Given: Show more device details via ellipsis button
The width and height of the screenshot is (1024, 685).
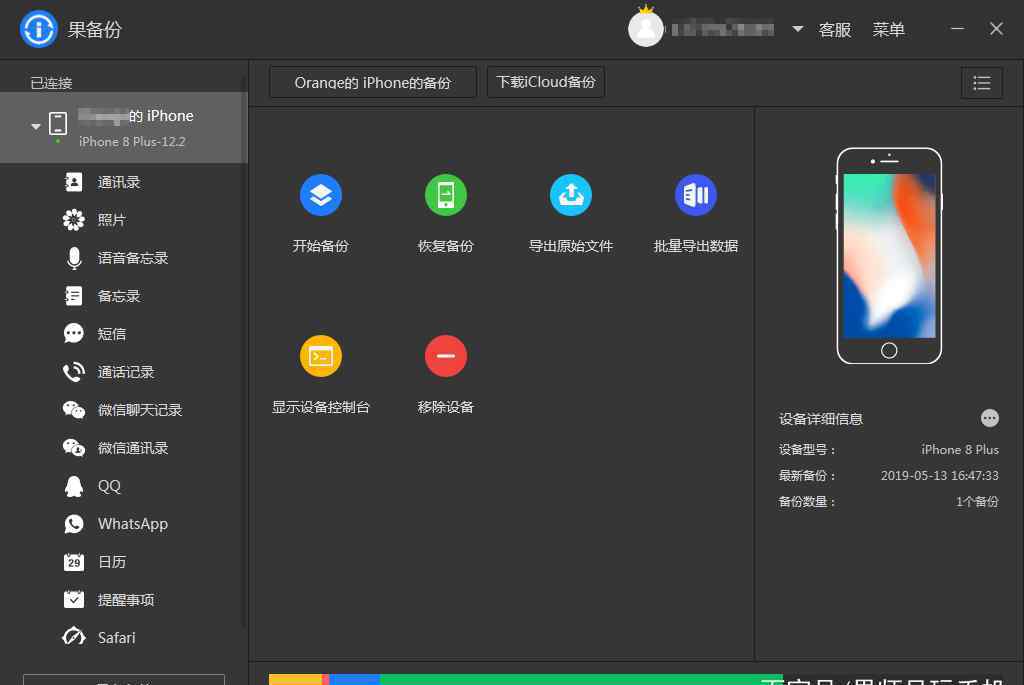Looking at the screenshot, I should 989,418.
